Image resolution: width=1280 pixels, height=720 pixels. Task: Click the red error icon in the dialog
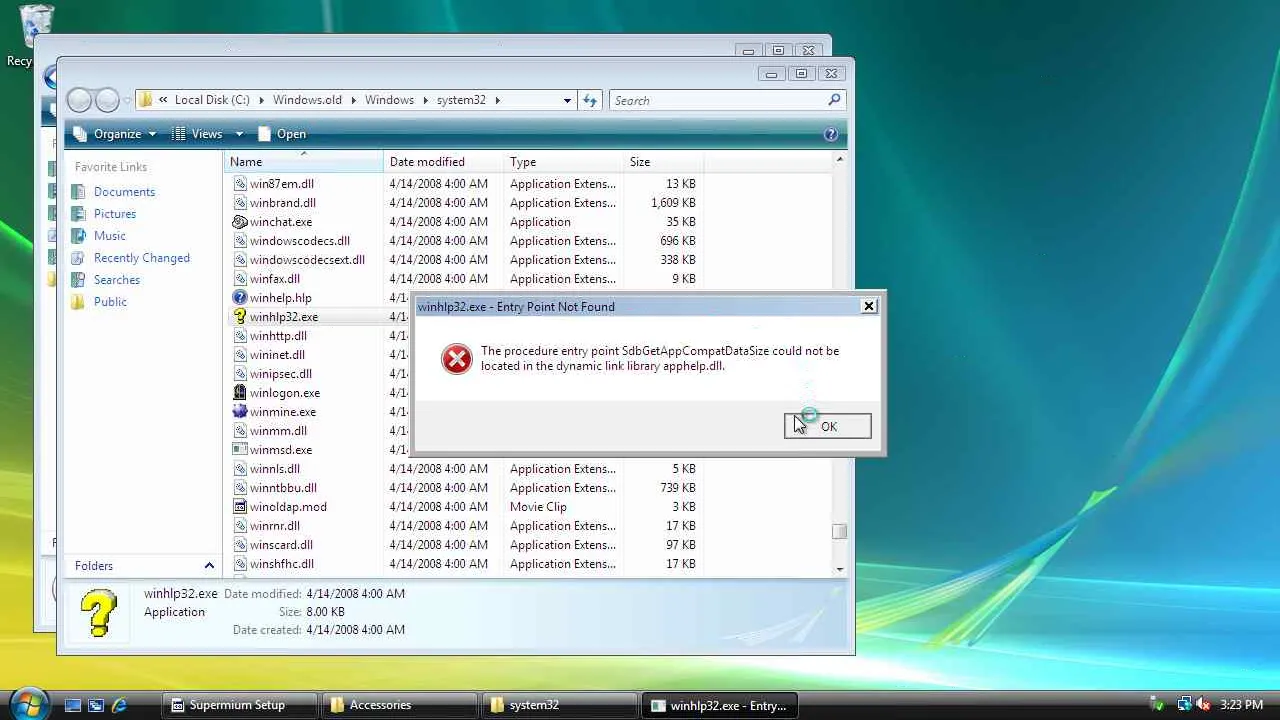click(x=457, y=359)
